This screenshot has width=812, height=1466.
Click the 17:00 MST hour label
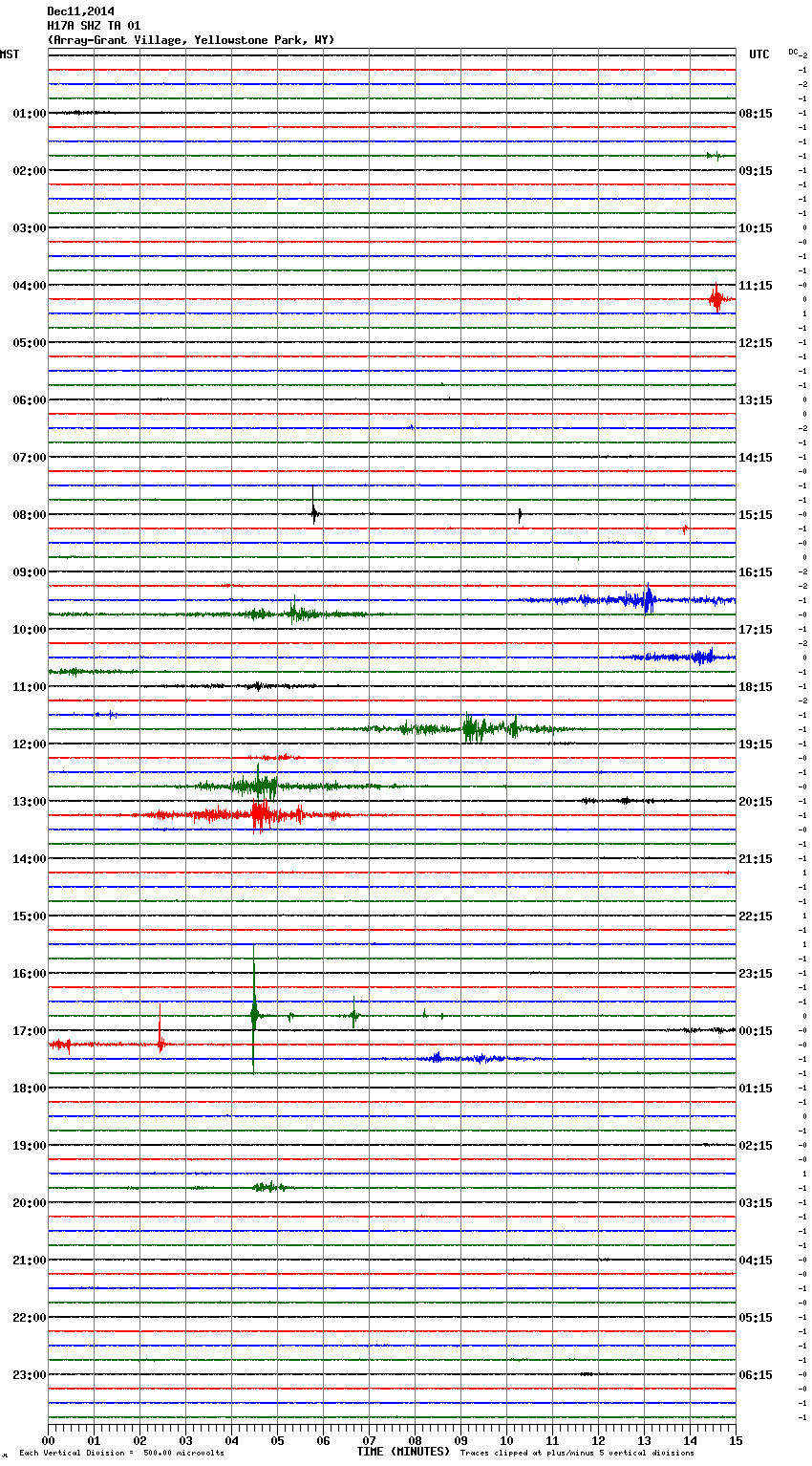pyautogui.click(x=29, y=1031)
